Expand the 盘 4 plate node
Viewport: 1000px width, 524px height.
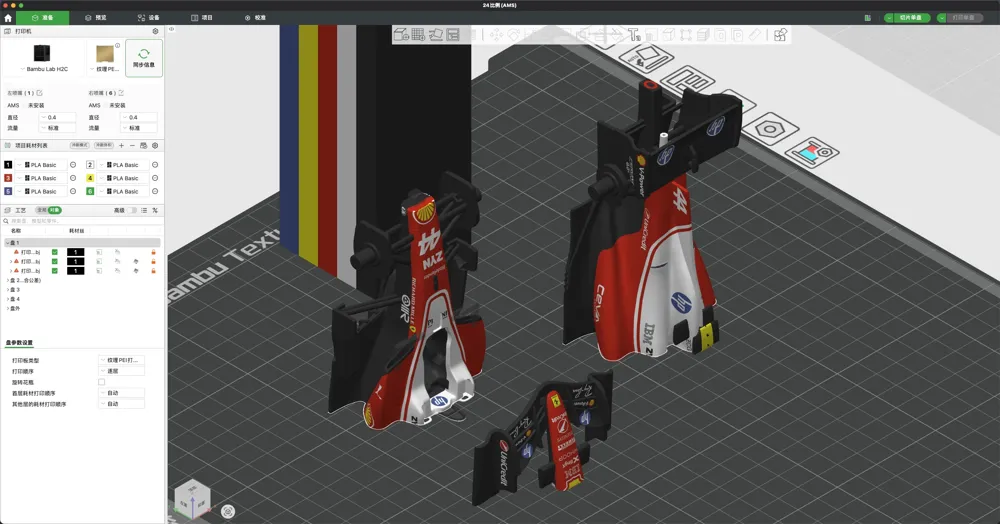coord(7,299)
